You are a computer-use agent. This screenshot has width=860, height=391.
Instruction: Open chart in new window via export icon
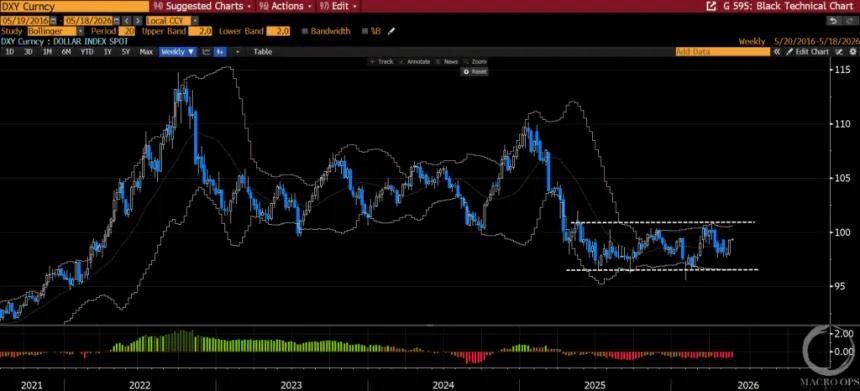(711, 6)
